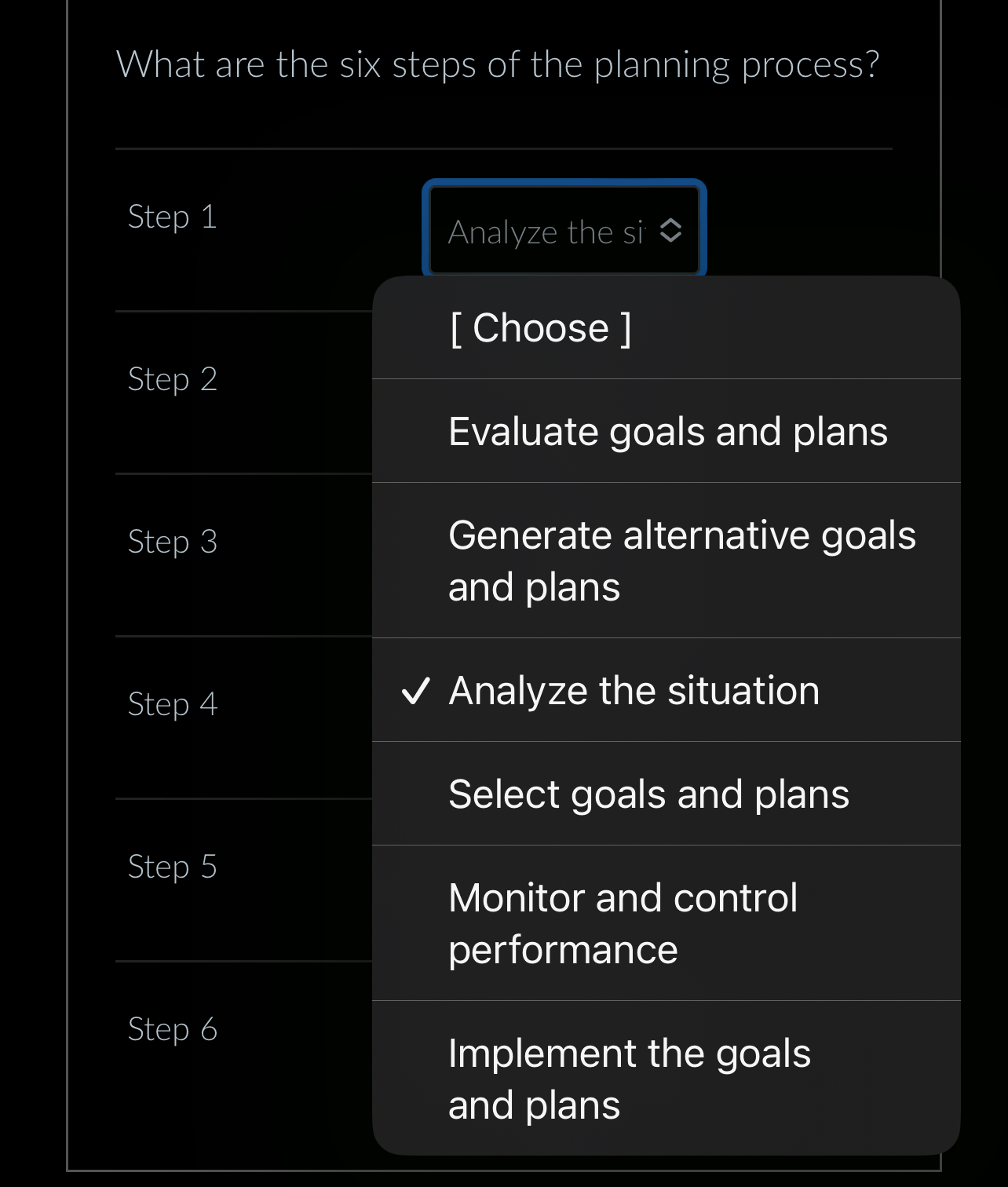Click the planning process question text
The width and height of the screenshot is (1008, 1187).
point(499,65)
